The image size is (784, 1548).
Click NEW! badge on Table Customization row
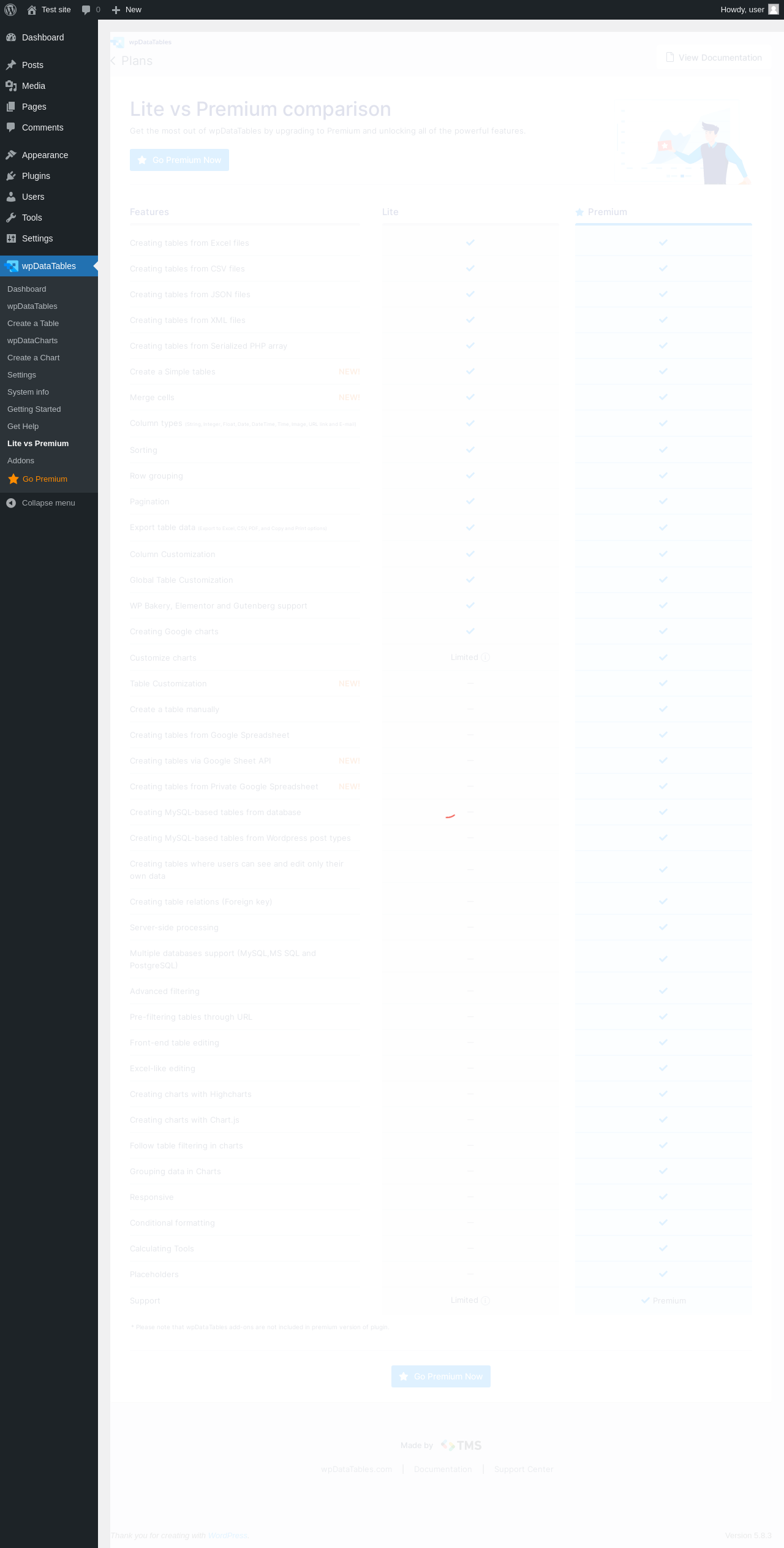[x=349, y=684]
